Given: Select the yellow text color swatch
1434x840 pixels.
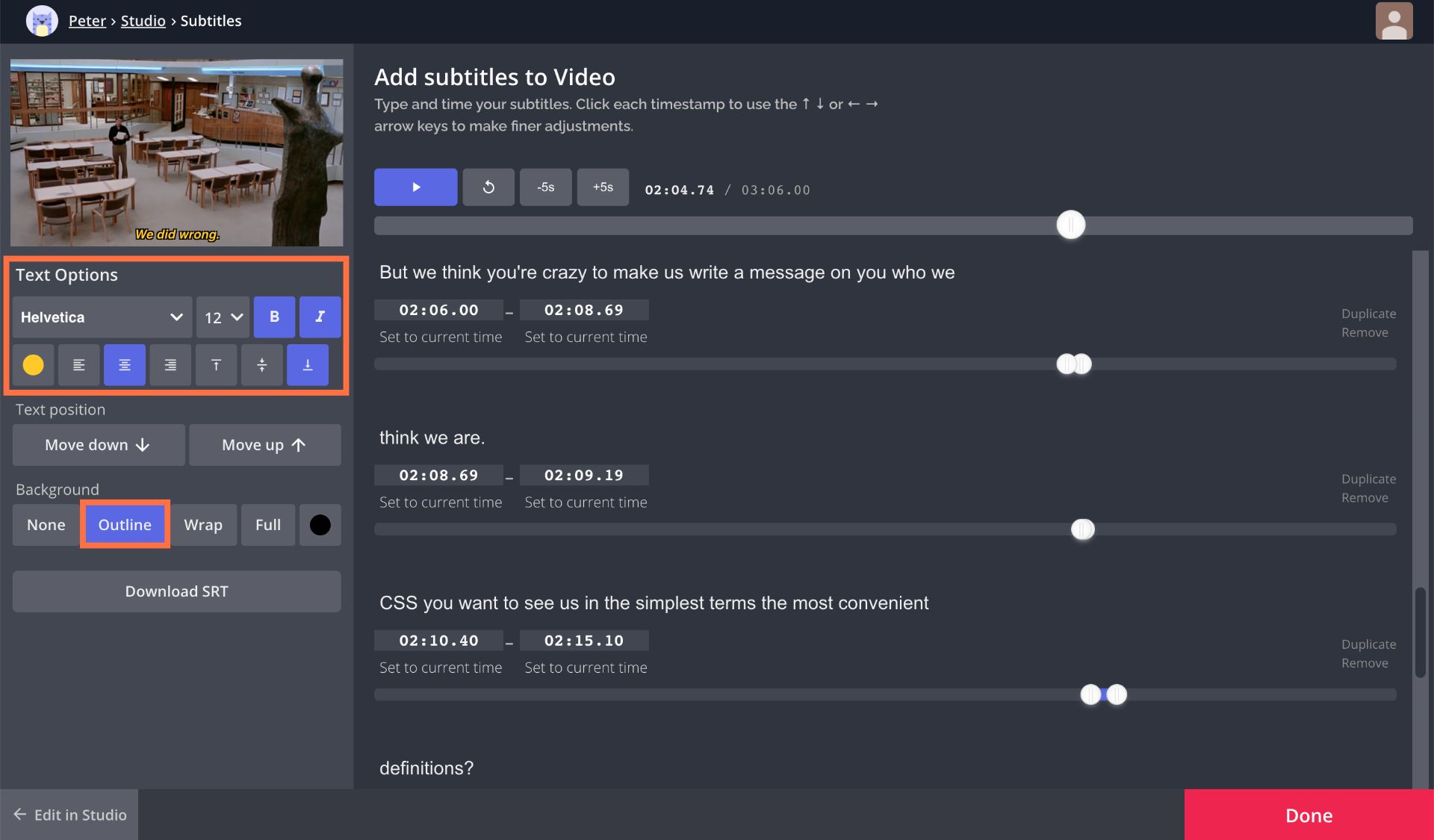Looking at the screenshot, I should click(33, 365).
